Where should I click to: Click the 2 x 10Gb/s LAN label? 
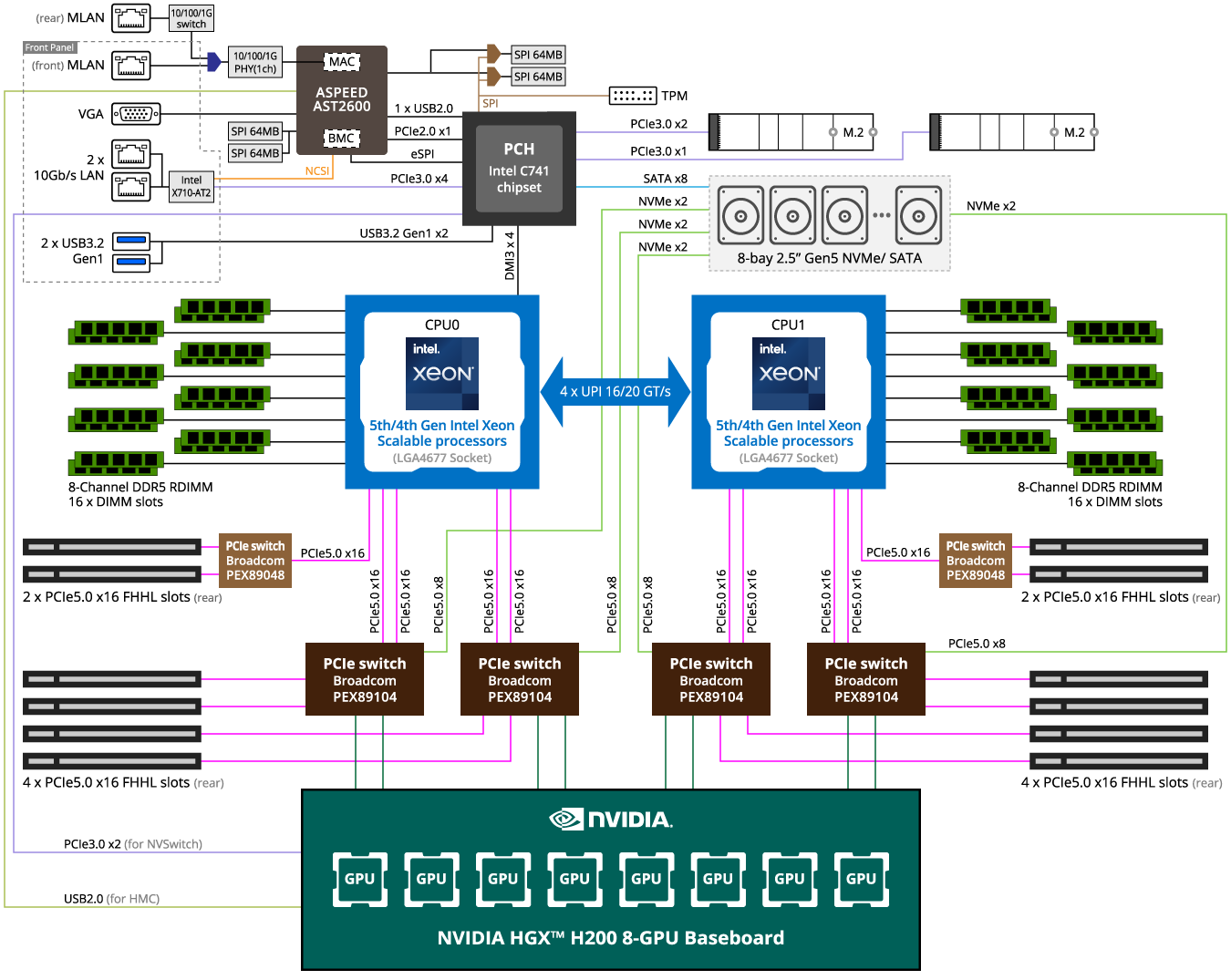69,168
